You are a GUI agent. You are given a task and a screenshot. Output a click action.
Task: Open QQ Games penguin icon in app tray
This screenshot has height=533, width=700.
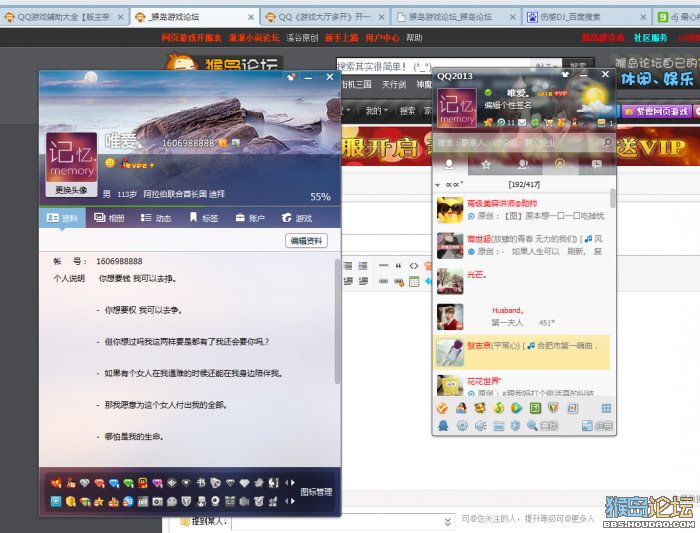tap(461, 408)
